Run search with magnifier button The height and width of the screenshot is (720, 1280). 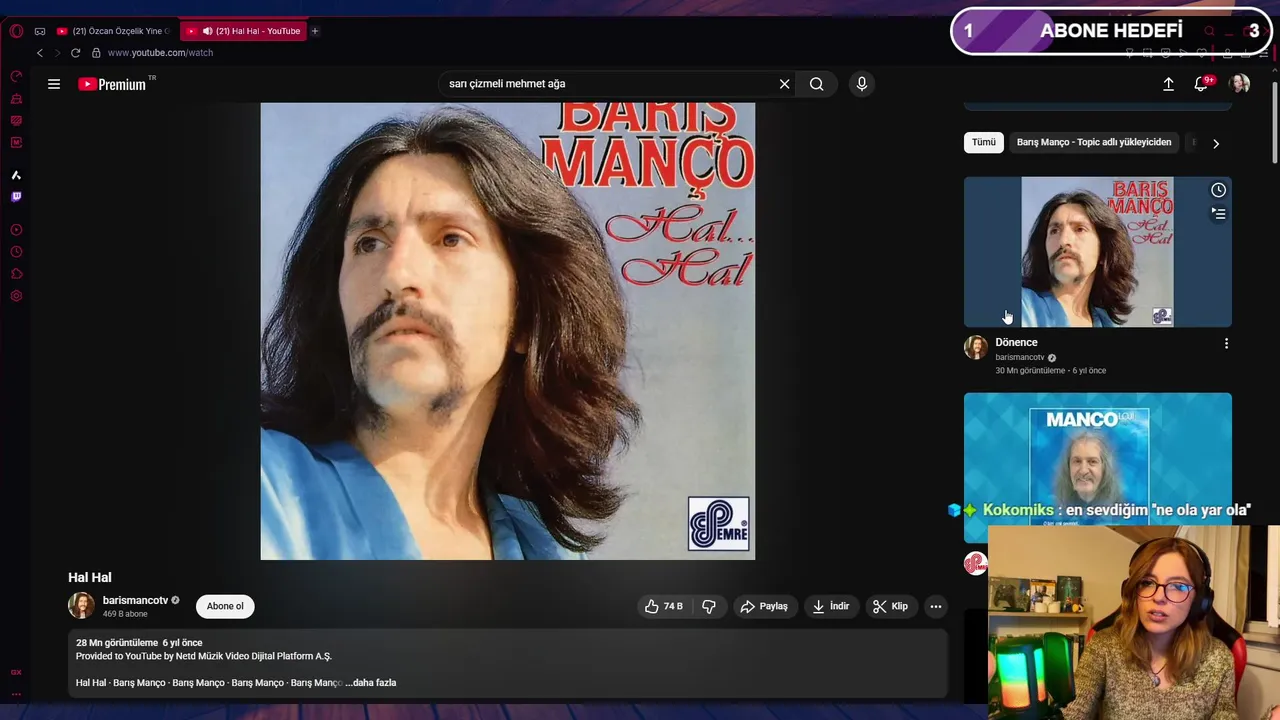tap(817, 84)
